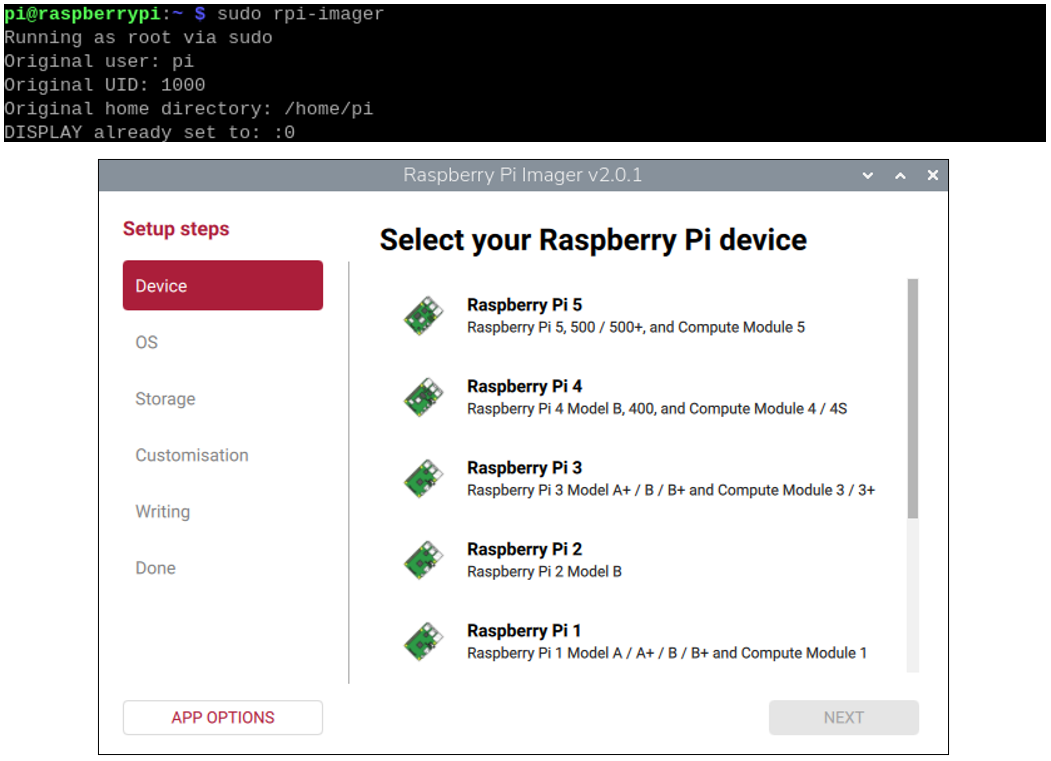Click 'Raspberry Pi 1 Model A / A+' description
1051x761 pixels.
[x=667, y=653]
